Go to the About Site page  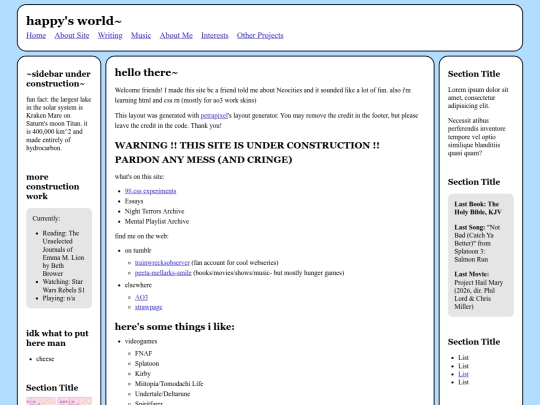point(72,35)
